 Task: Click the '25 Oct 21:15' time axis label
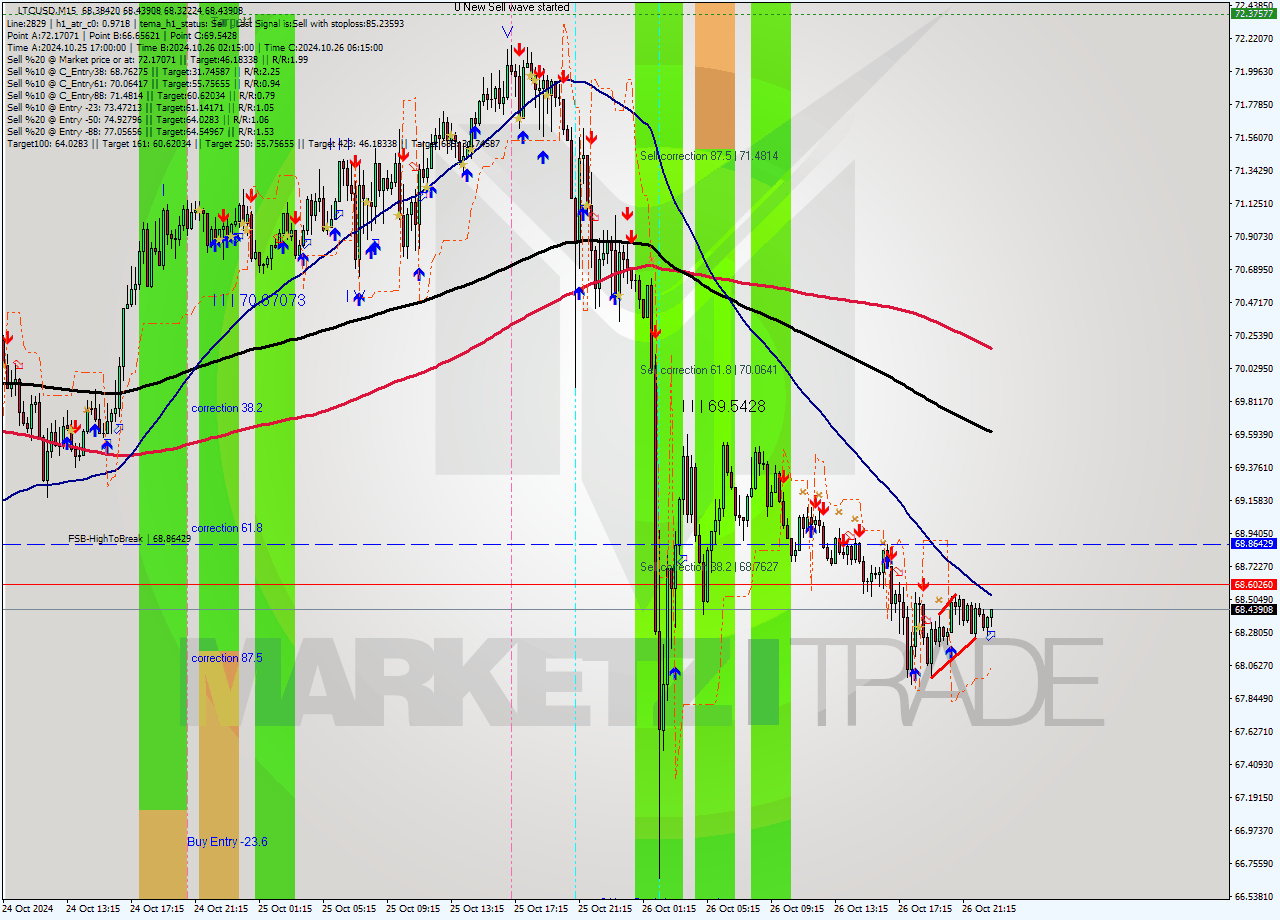point(605,909)
